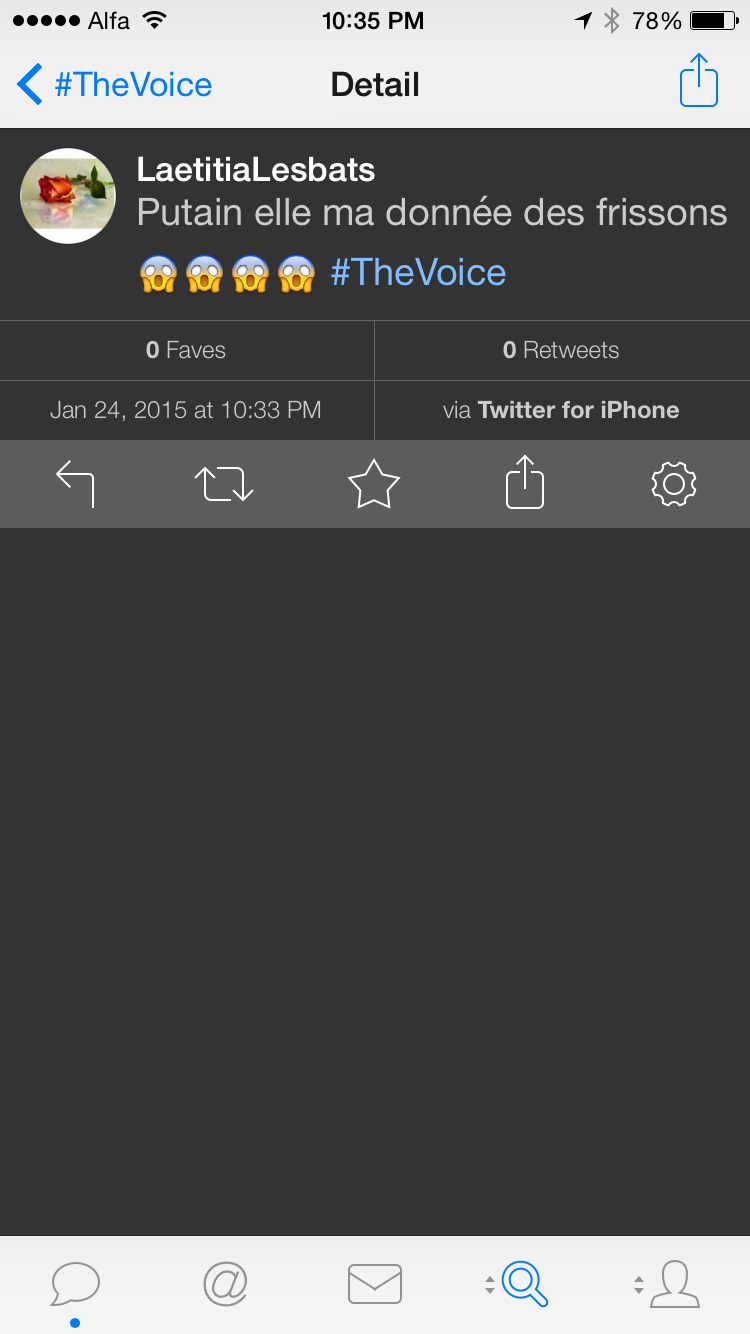Tap the #TheVoice hashtag in the tweet
The width and height of the screenshot is (750, 1334).
tap(418, 272)
